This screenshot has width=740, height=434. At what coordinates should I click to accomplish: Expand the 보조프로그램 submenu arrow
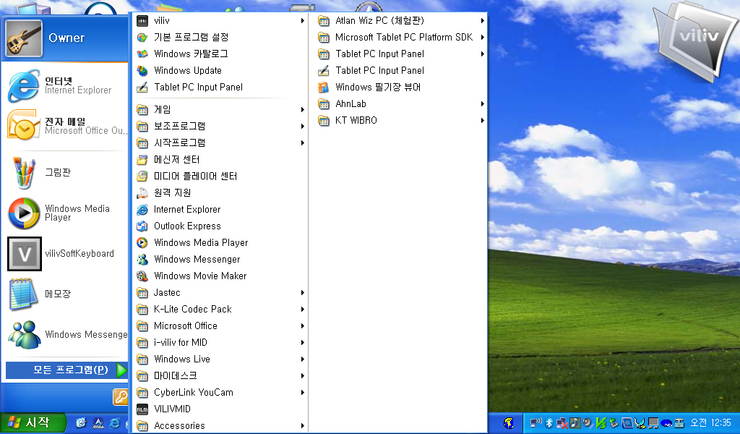click(x=302, y=126)
